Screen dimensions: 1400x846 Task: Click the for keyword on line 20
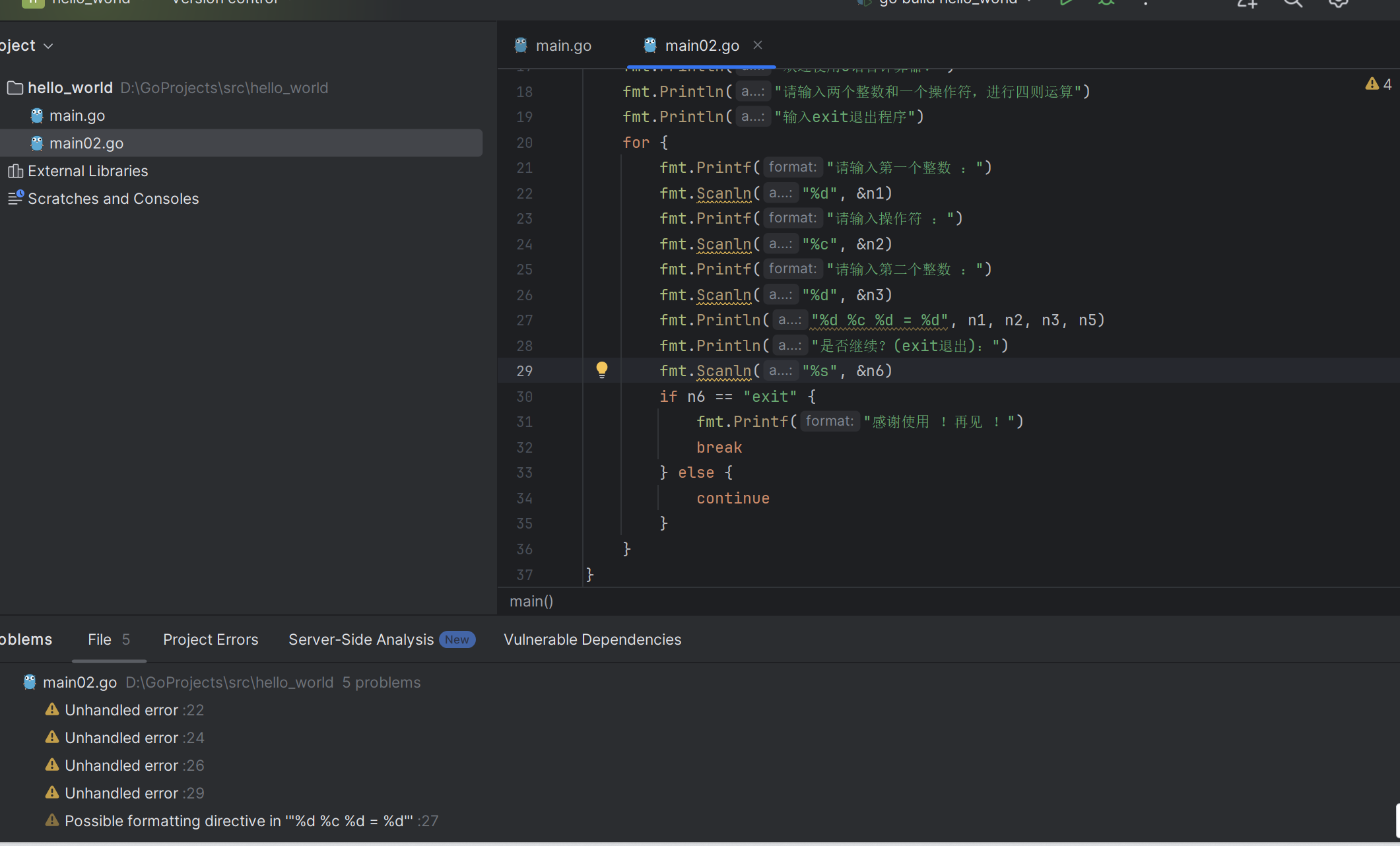click(636, 143)
